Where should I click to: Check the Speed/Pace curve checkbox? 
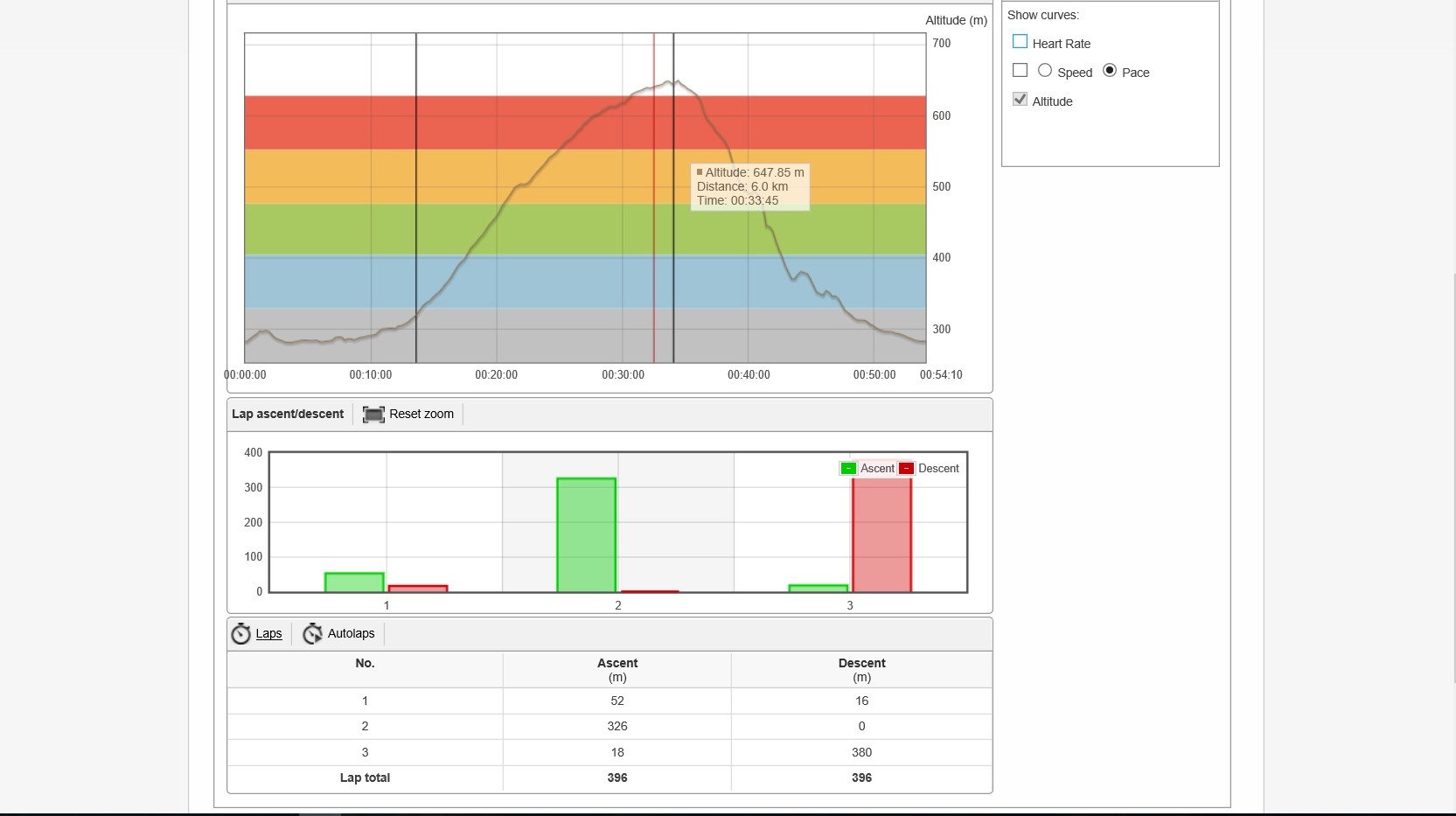pyautogui.click(x=1020, y=71)
